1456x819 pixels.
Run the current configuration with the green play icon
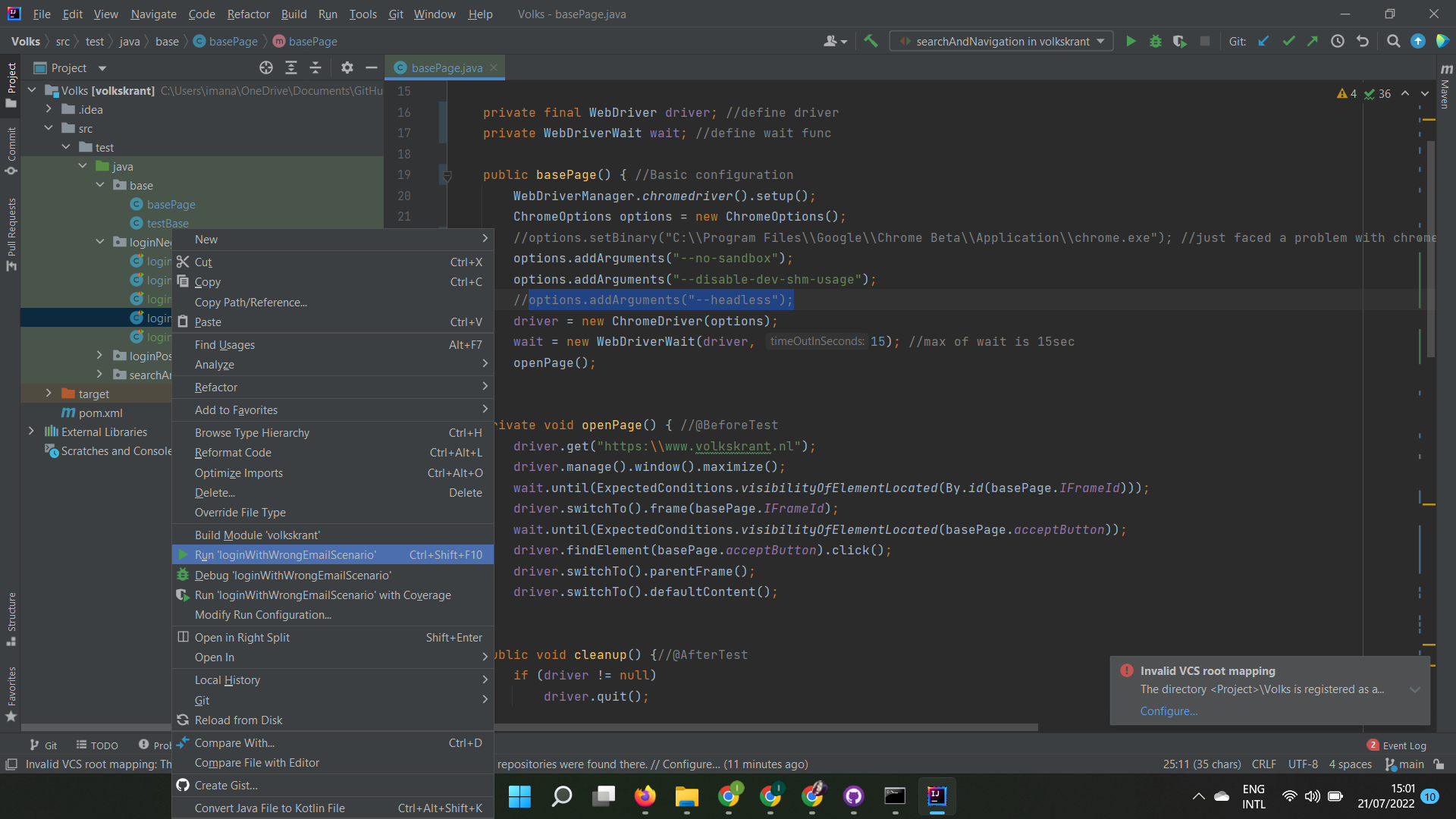[x=1131, y=41]
